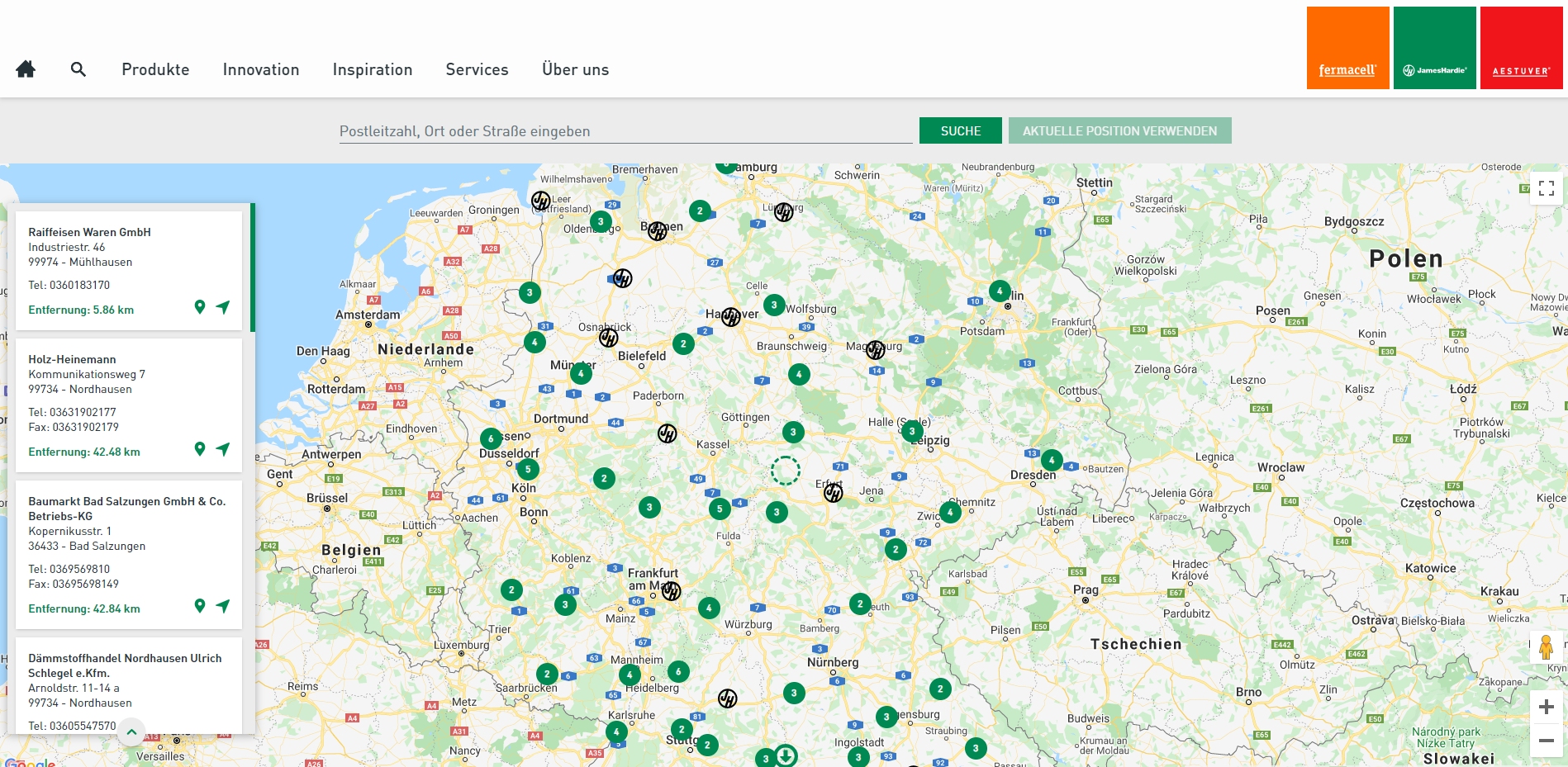
Task: Zoom out on the map
Action: 1546,741
